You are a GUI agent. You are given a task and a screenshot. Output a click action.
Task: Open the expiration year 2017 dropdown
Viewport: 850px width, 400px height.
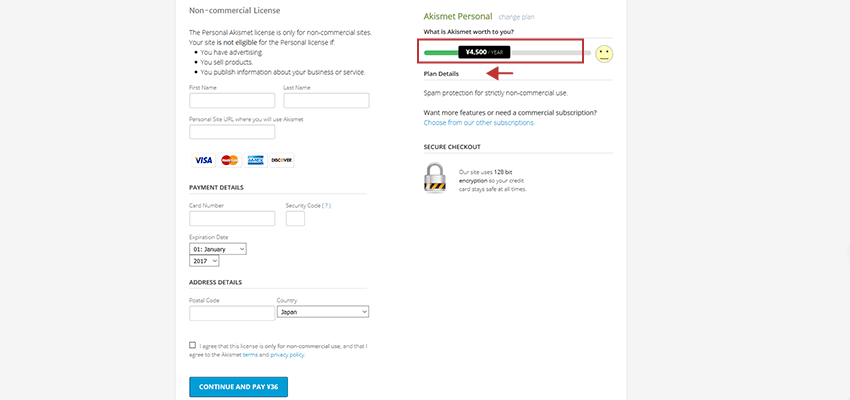point(204,261)
